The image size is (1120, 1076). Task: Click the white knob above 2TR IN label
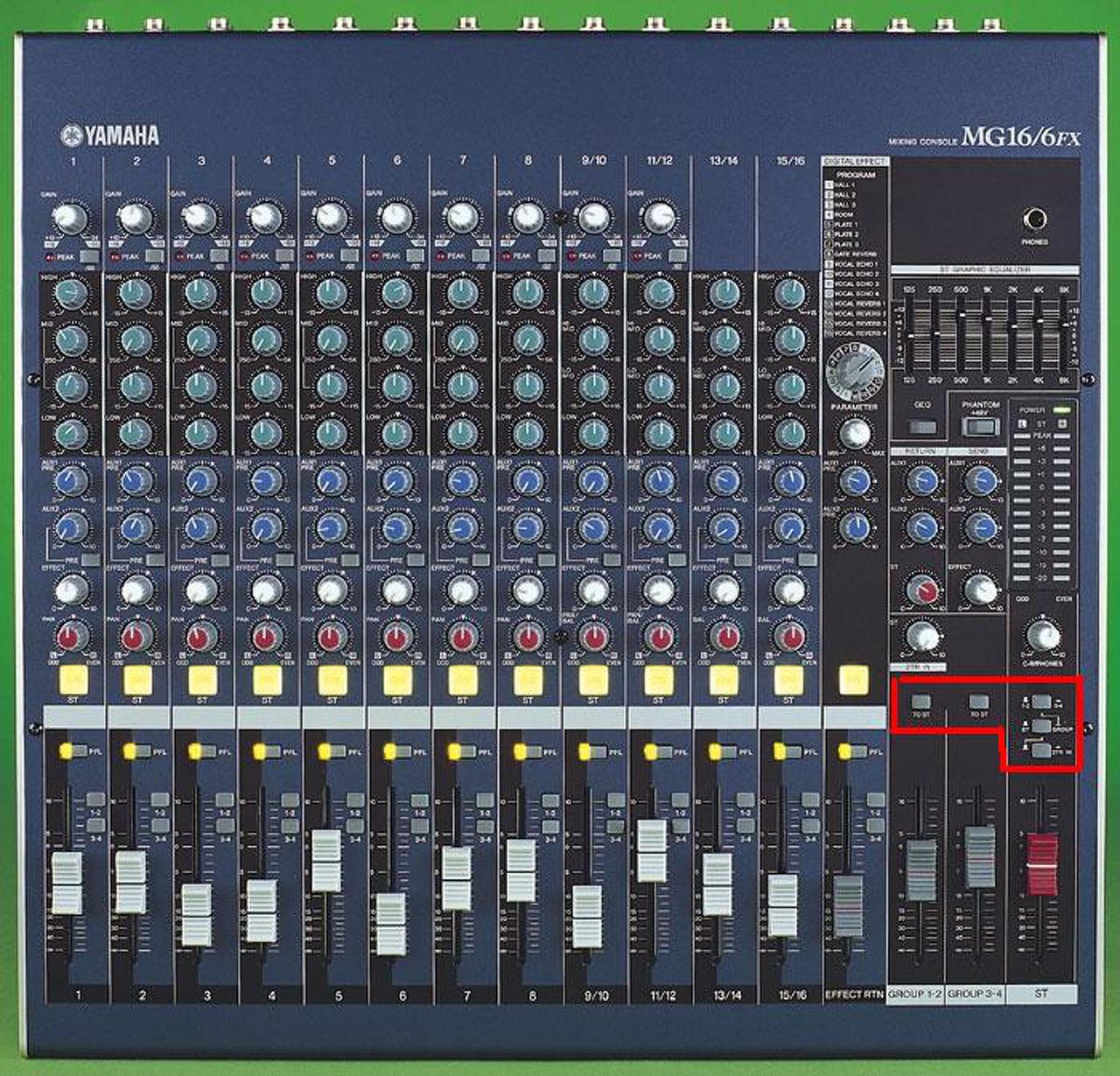[x=922, y=636]
